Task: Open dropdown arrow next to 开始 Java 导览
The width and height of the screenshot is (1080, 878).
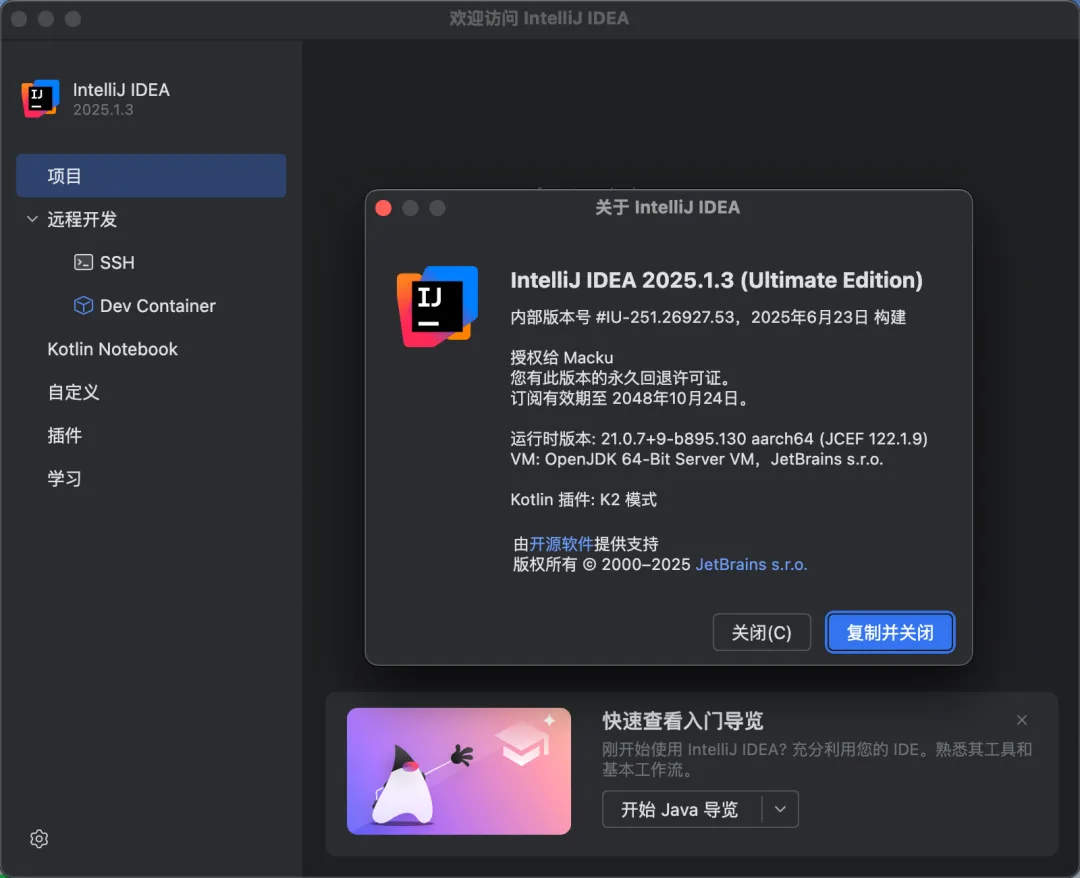Action: [780, 809]
